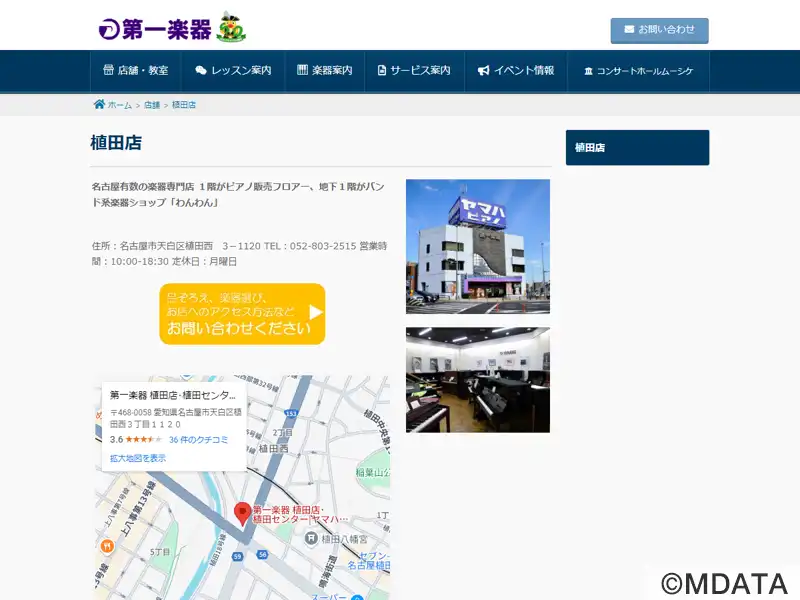Image resolution: width=800 pixels, height=600 pixels.
Task: Click the home icon in the breadcrumb
Action: [x=99, y=104]
